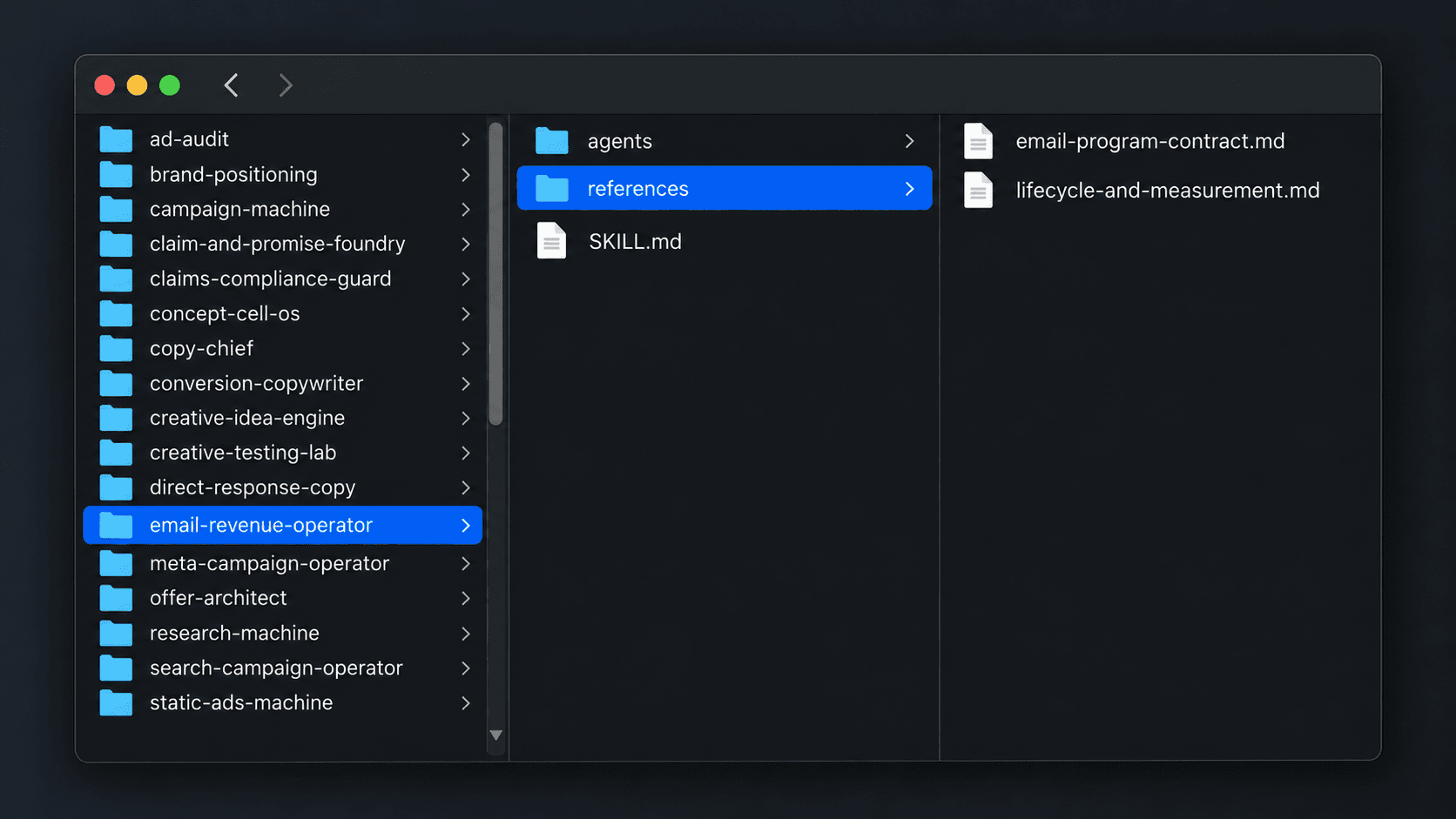Expand the creative-testing-lab chevron
Viewport: 1456px width, 819px height.
[466, 453]
